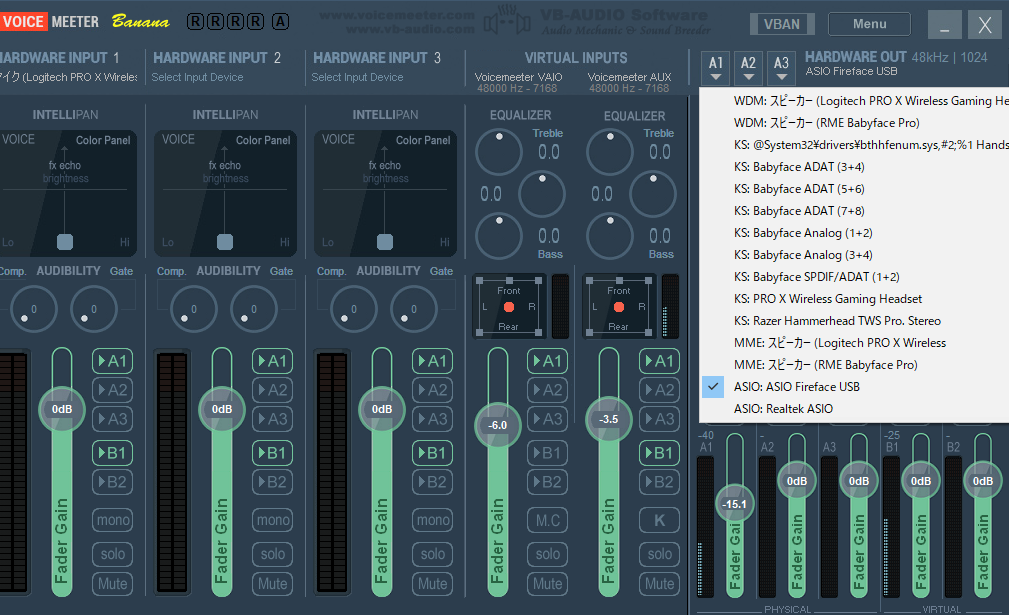Click Hardware Input 1 Comp knob
This screenshot has height=615, width=1009.
pos(33,309)
